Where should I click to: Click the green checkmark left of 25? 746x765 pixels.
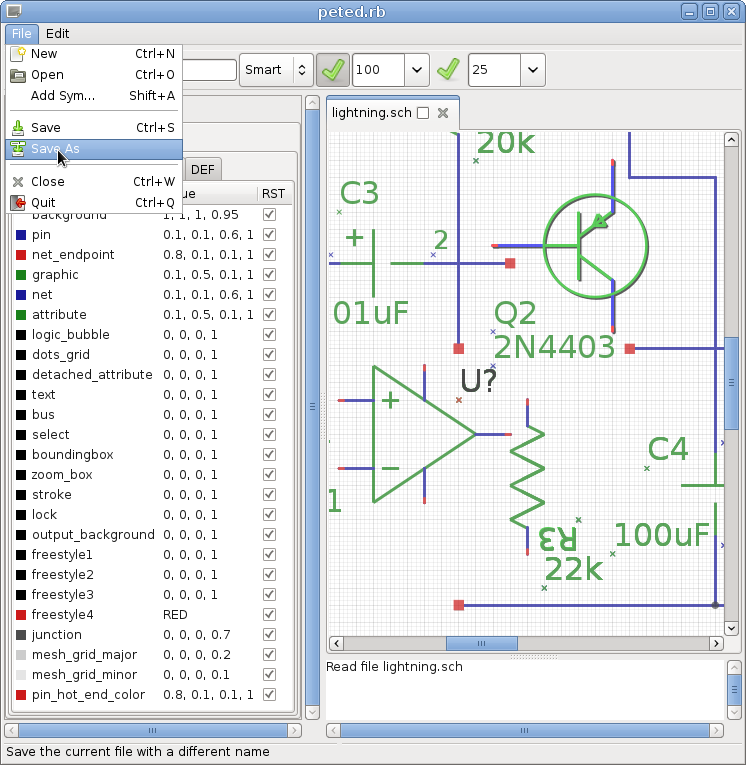[x=449, y=70]
